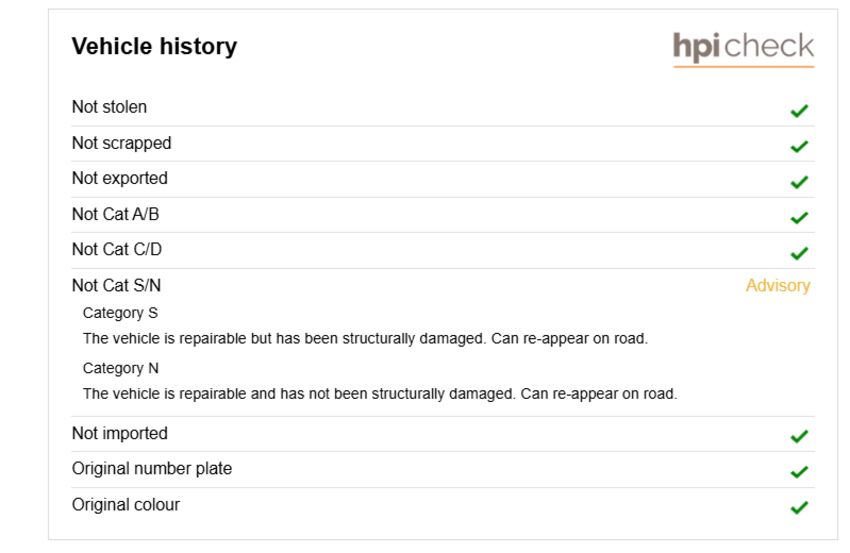850x553 pixels.
Task: Open the hpi check logo
Action: [743, 49]
